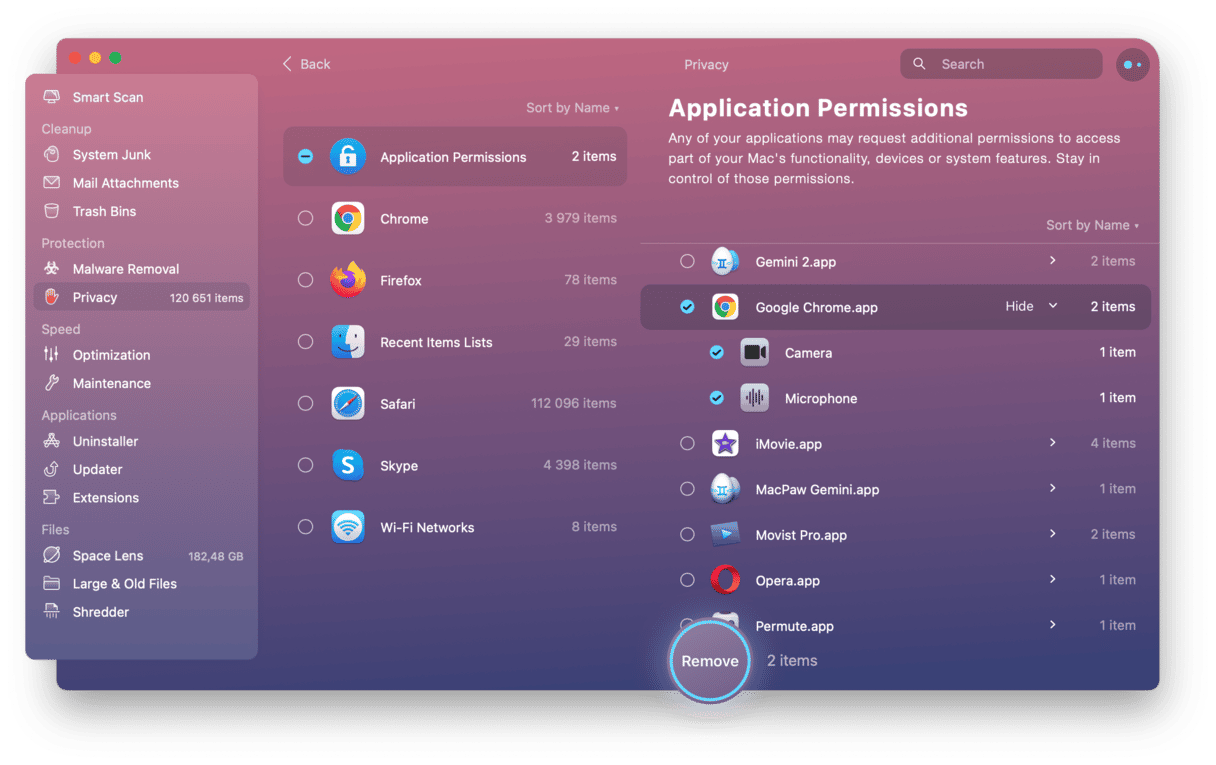Click the Shredder icon in sidebar
1216x765 pixels.
pyautogui.click(x=52, y=611)
